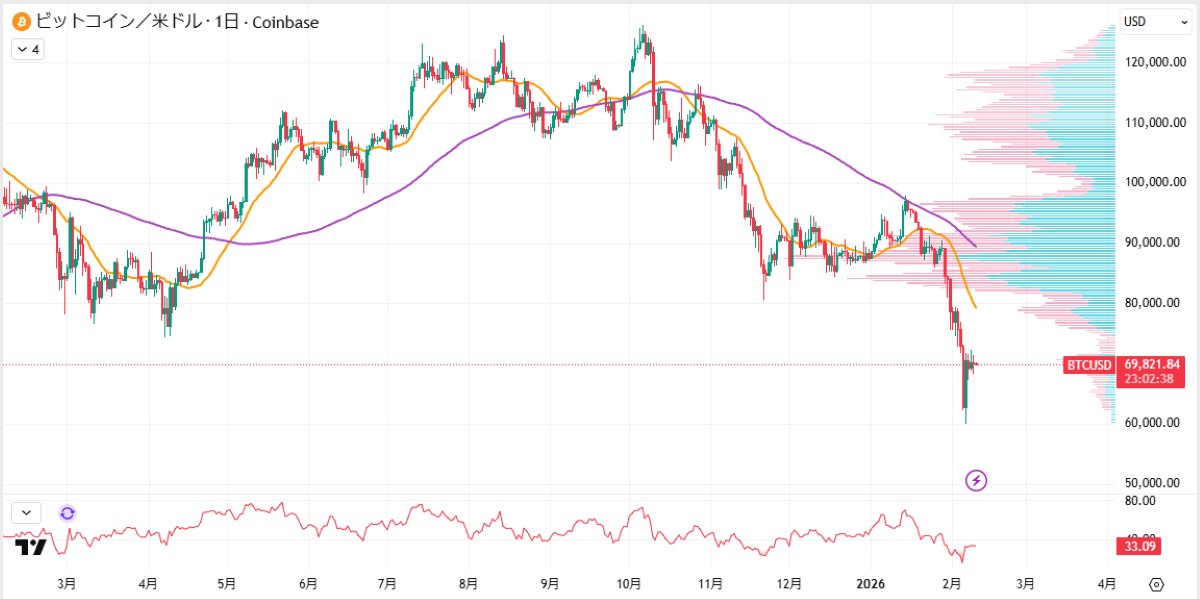Click the red BTCUSD price tag
Viewport: 1200px width, 599px height.
[x=1089, y=365]
